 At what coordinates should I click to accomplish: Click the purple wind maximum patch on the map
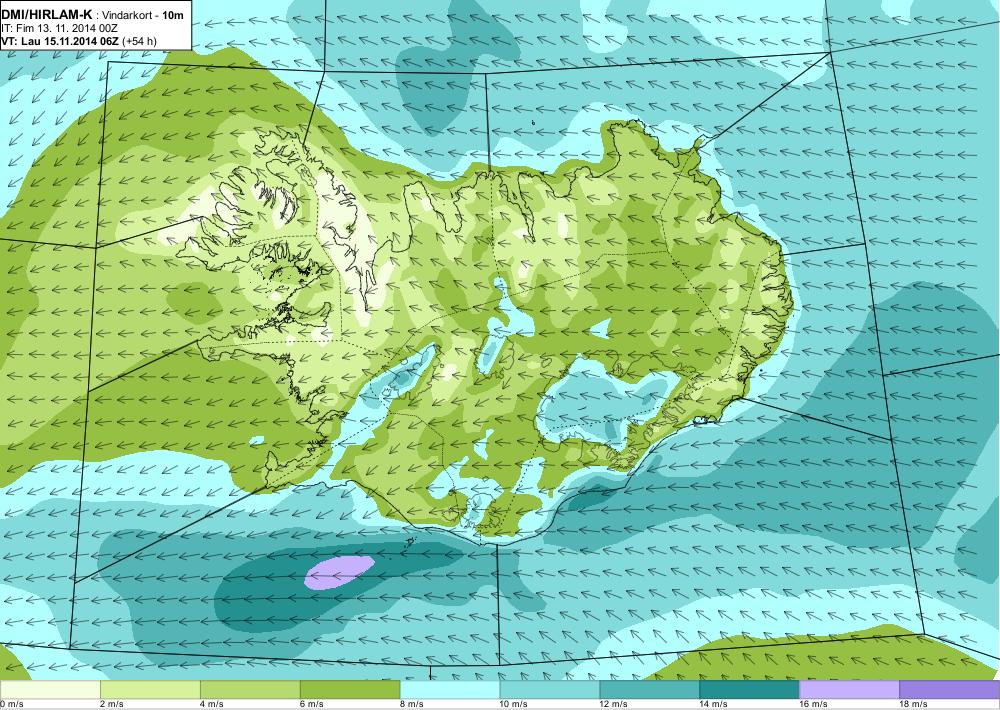(x=339, y=572)
